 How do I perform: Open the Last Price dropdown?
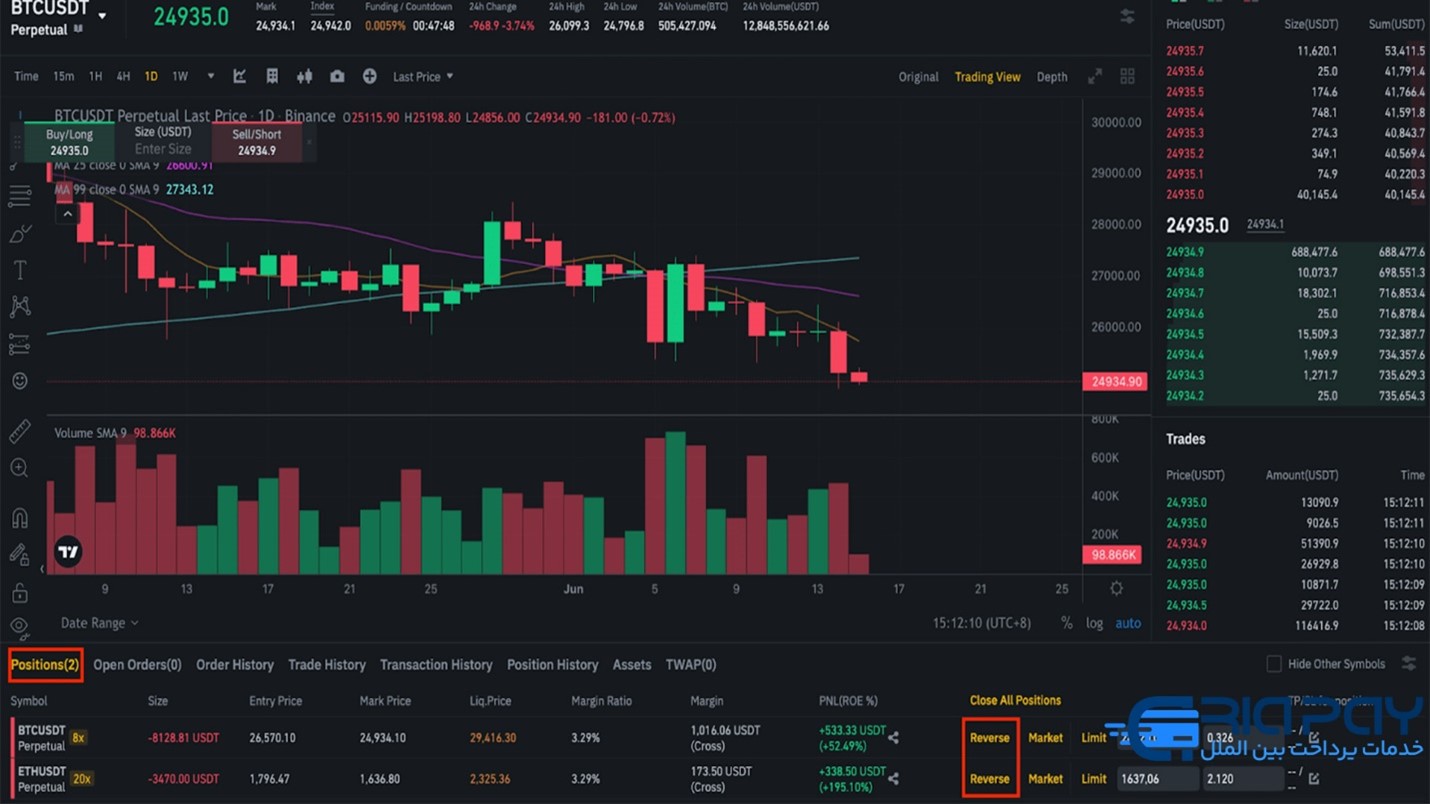click(423, 76)
